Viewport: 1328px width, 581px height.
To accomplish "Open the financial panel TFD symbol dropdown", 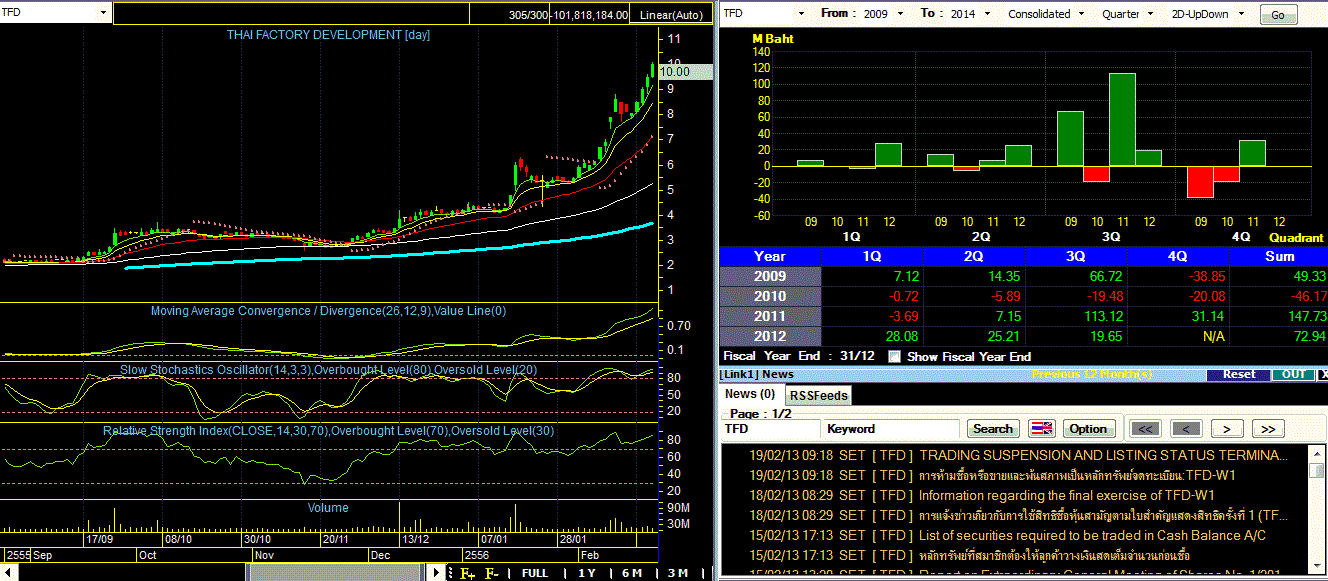I will pyautogui.click(x=802, y=14).
